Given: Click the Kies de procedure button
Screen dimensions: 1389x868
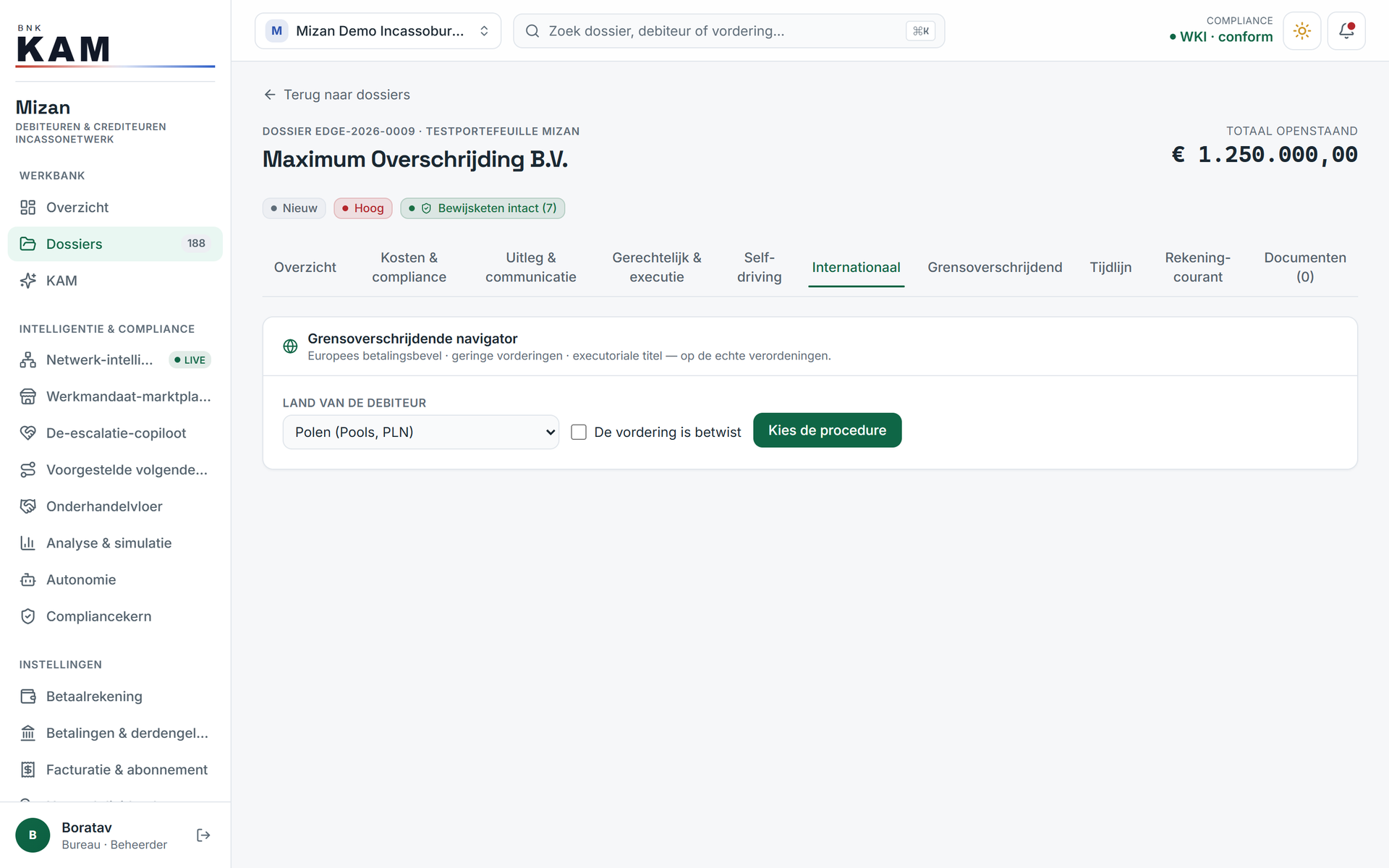Looking at the screenshot, I should point(827,430).
